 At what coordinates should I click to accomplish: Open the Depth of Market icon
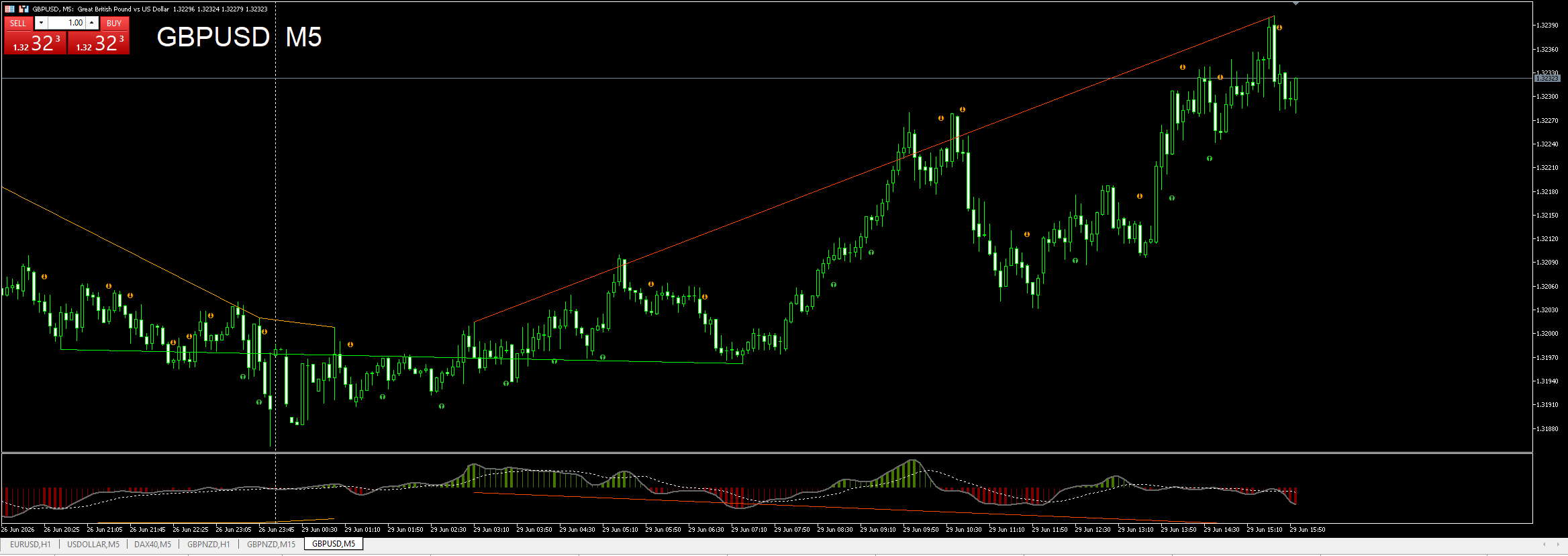(x=23, y=9)
